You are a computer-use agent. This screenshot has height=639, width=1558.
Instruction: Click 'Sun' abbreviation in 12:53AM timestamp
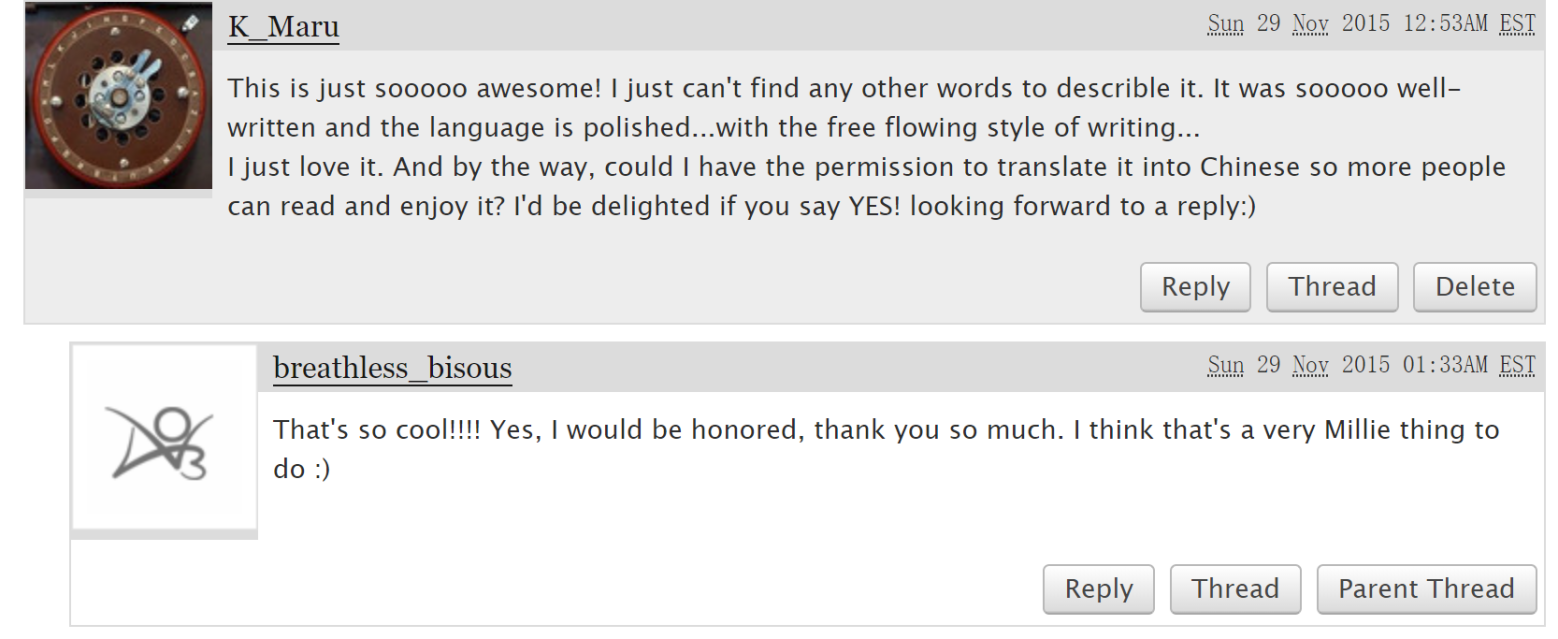tap(1226, 23)
